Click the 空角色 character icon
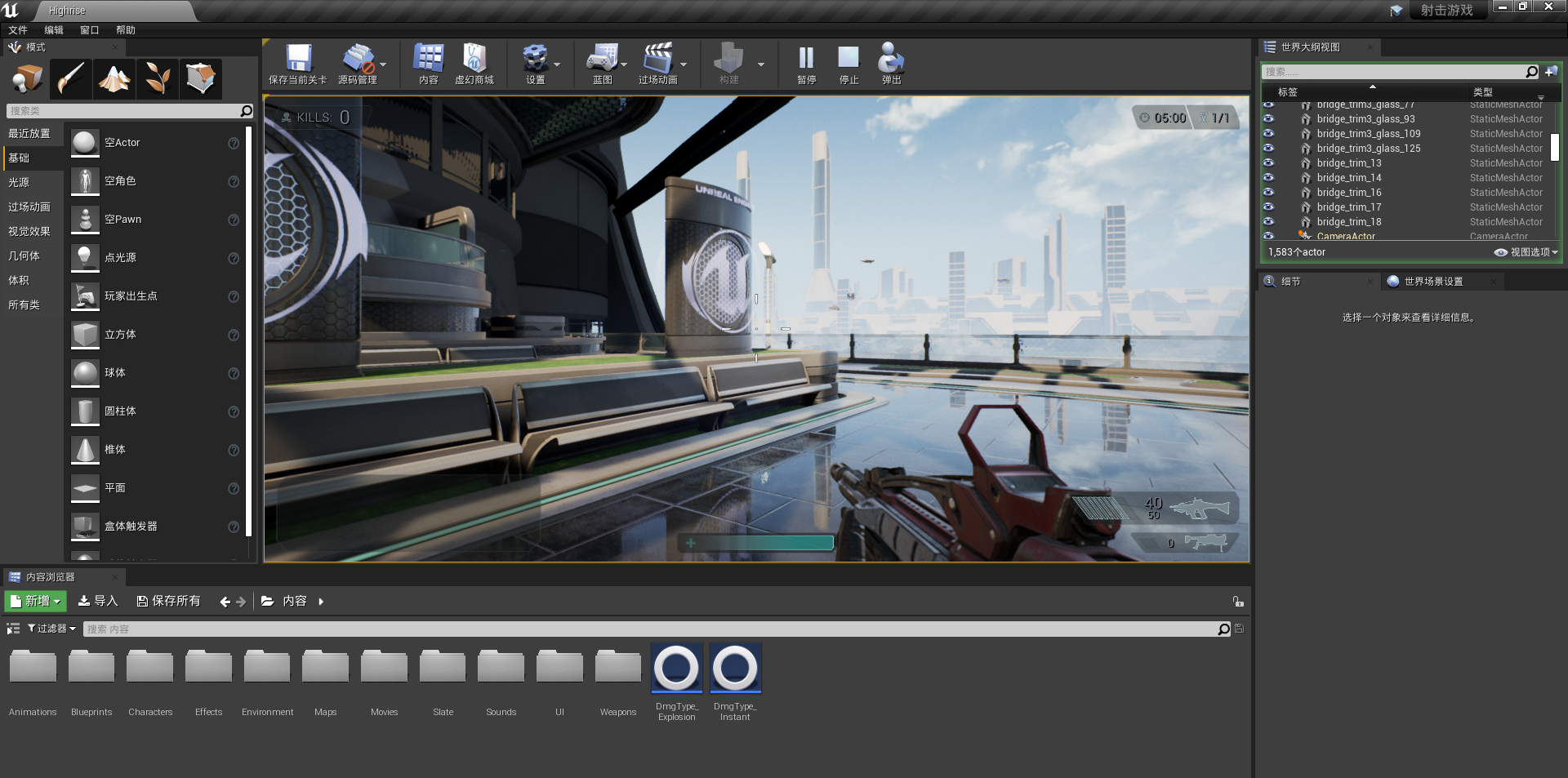Viewport: 1568px width, 778px height. click(85, 181)
